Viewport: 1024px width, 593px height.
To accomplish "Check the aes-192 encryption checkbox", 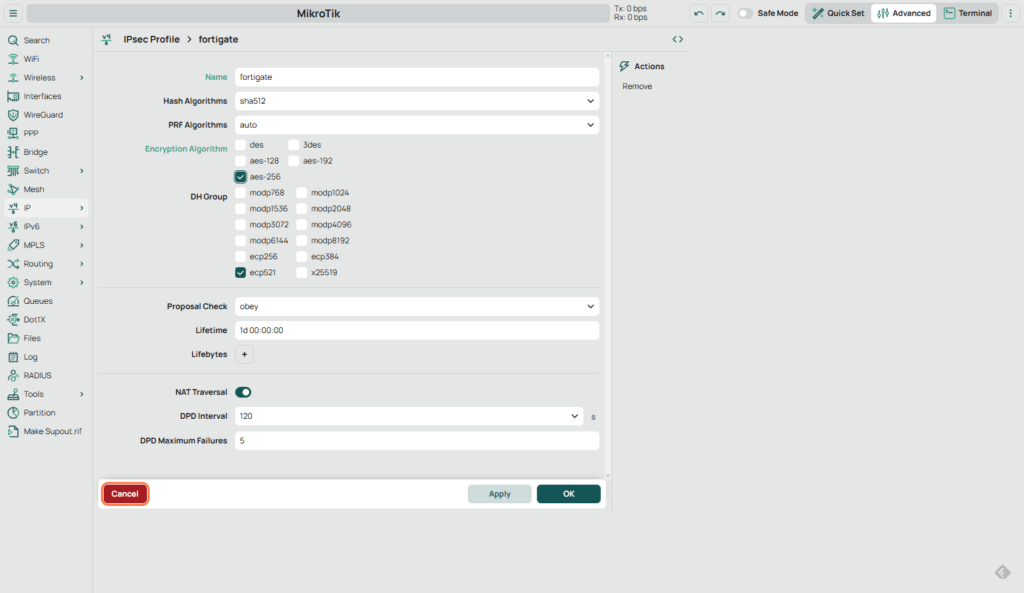I will tap(294, 161).
